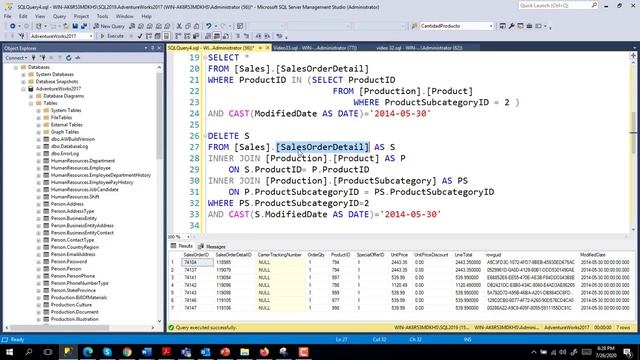Open the View menu
640x360 pixels.
click(40, 16)
